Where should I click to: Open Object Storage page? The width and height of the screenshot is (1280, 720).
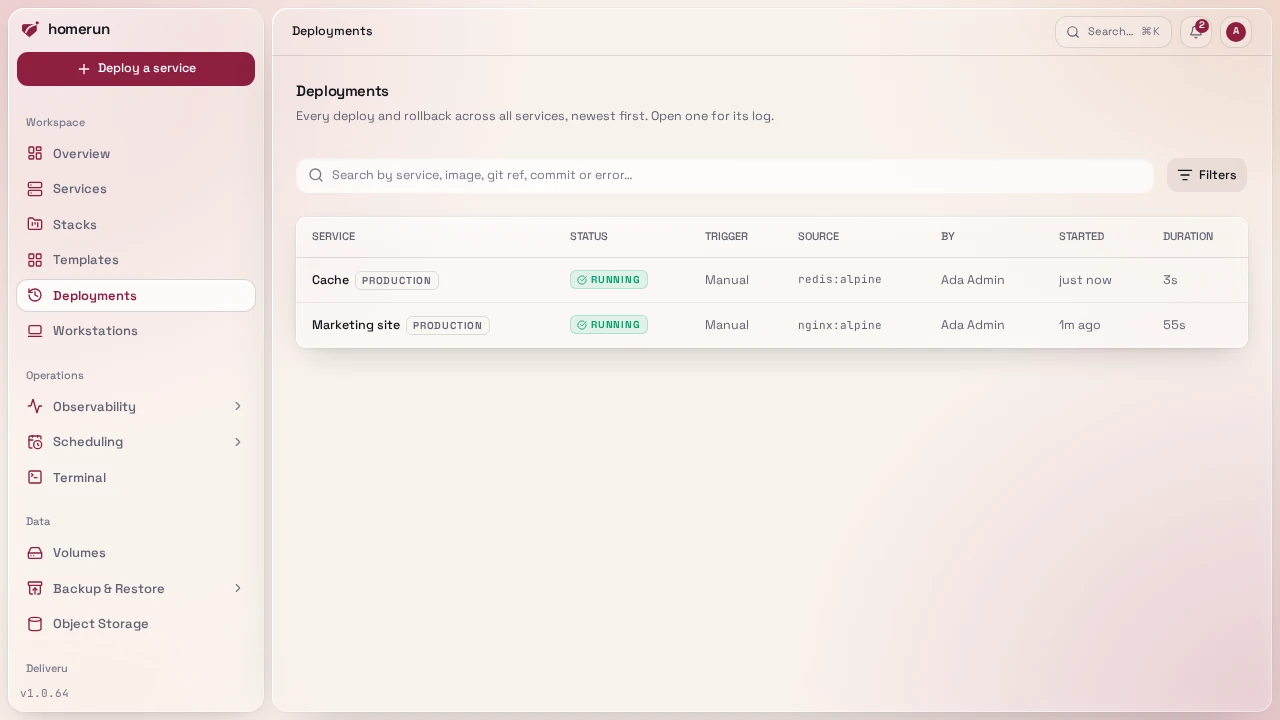pyautogui.click(x=136, y=624)
